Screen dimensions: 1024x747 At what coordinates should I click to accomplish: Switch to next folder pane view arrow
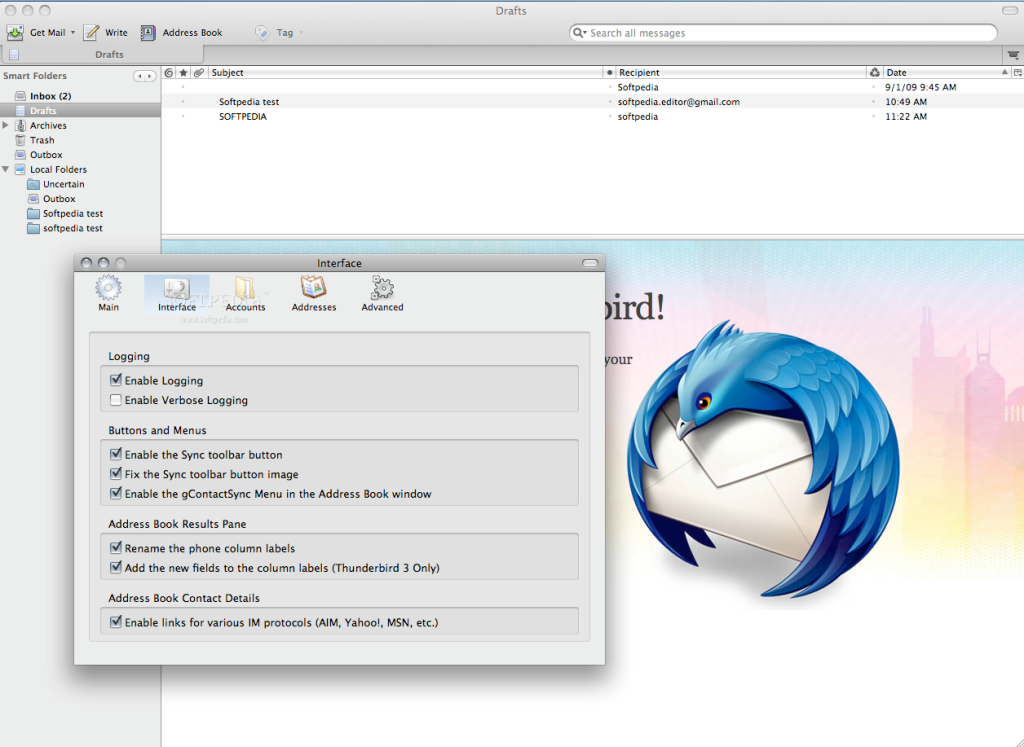tap(150, 76)
